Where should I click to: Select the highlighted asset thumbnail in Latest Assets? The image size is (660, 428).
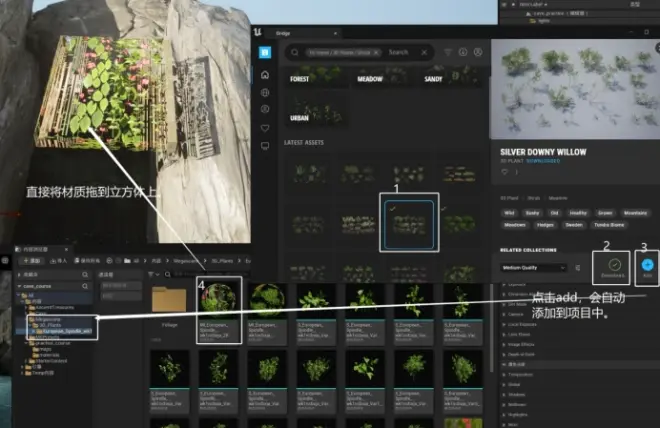coord(408,223)
